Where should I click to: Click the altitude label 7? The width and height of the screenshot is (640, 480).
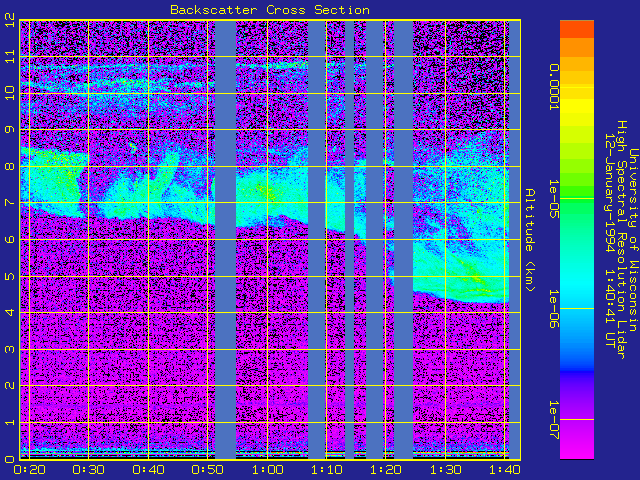click(10, 202)
